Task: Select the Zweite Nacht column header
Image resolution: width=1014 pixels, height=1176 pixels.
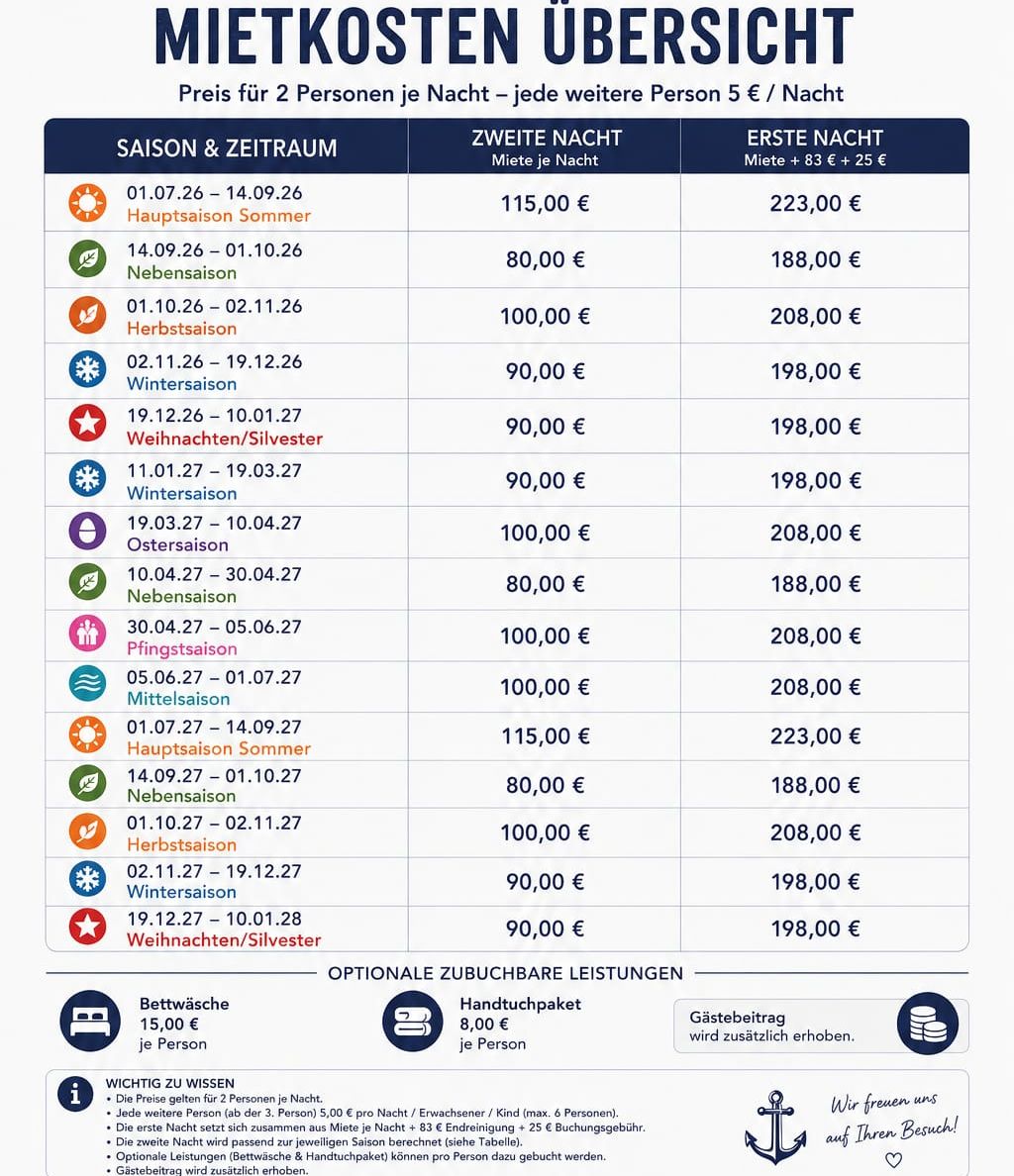Action: [x=546, y=147]
